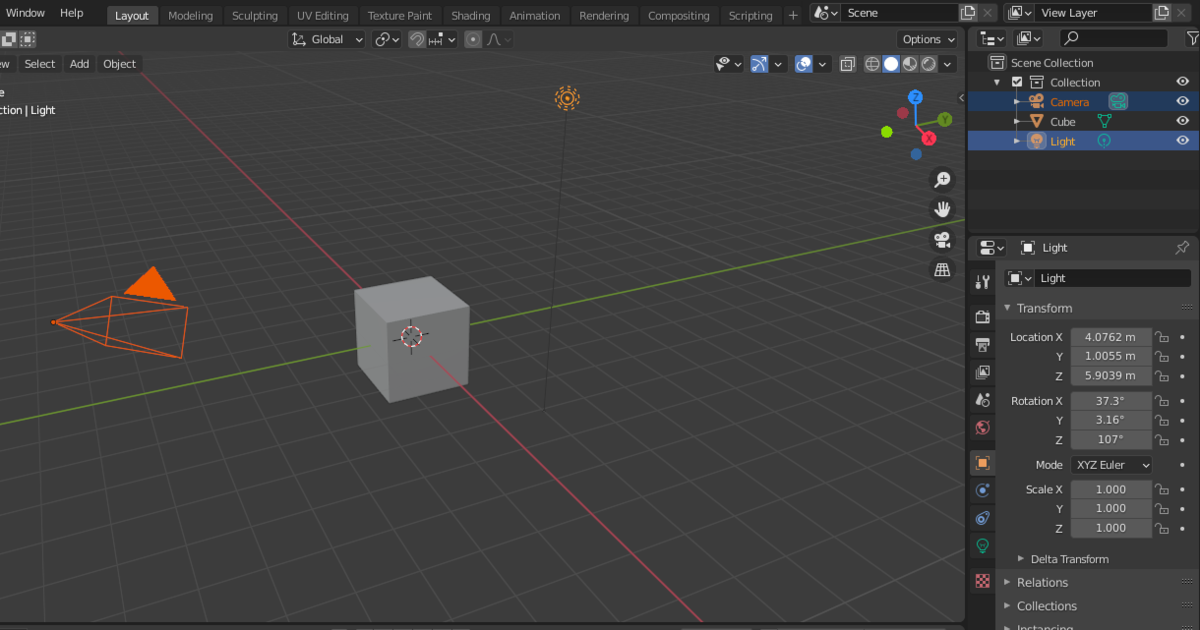Image resolution: width=1200 pixels, height=630 pixels.
Task: Switch to wireframe shading mode
Action: pos(872,64)
